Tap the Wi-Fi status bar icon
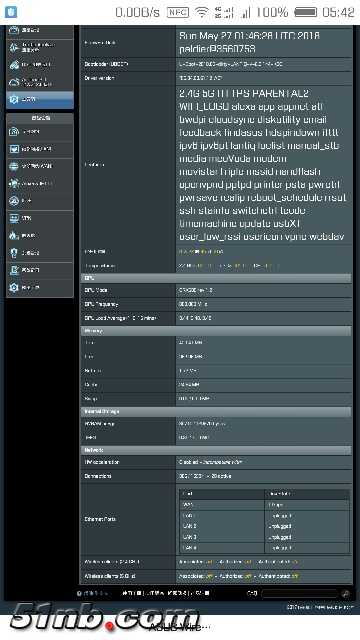This screenshot has height=640, width=360. [202, 12]
